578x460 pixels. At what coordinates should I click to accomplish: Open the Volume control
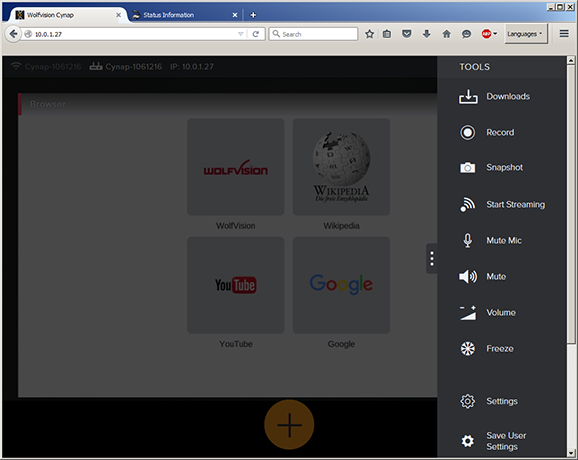[468, 313]
